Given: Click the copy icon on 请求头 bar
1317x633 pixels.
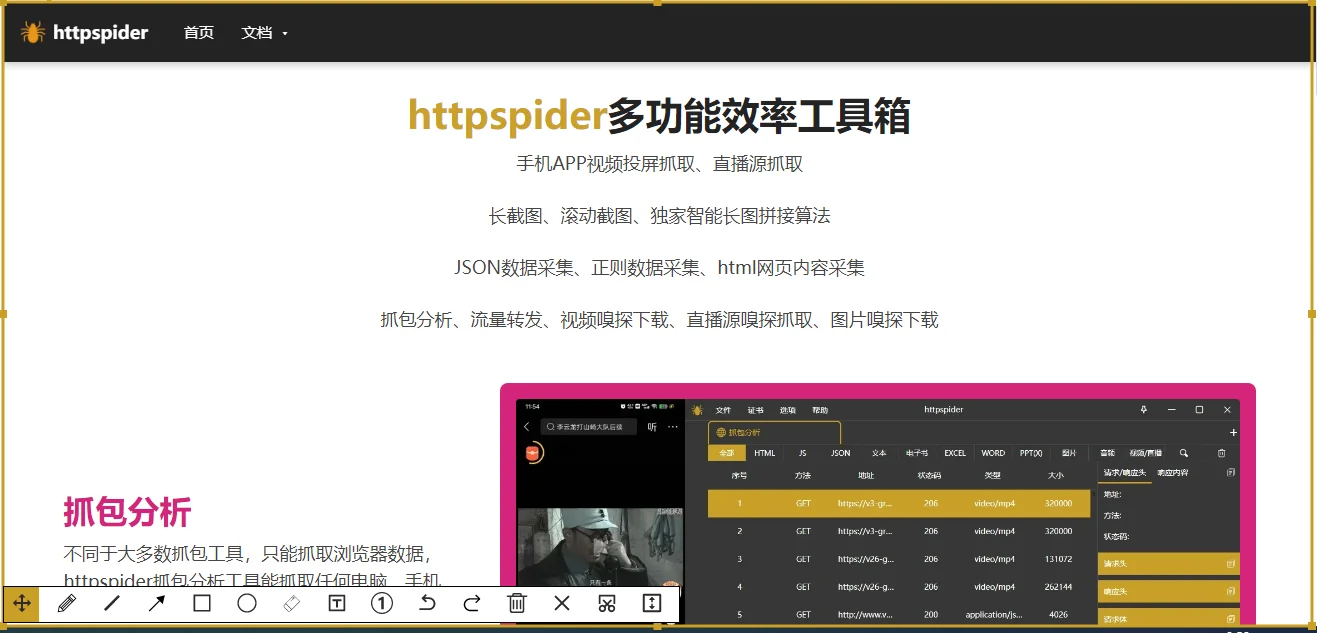Looking at the screenshot, I should click(1231, 564).
